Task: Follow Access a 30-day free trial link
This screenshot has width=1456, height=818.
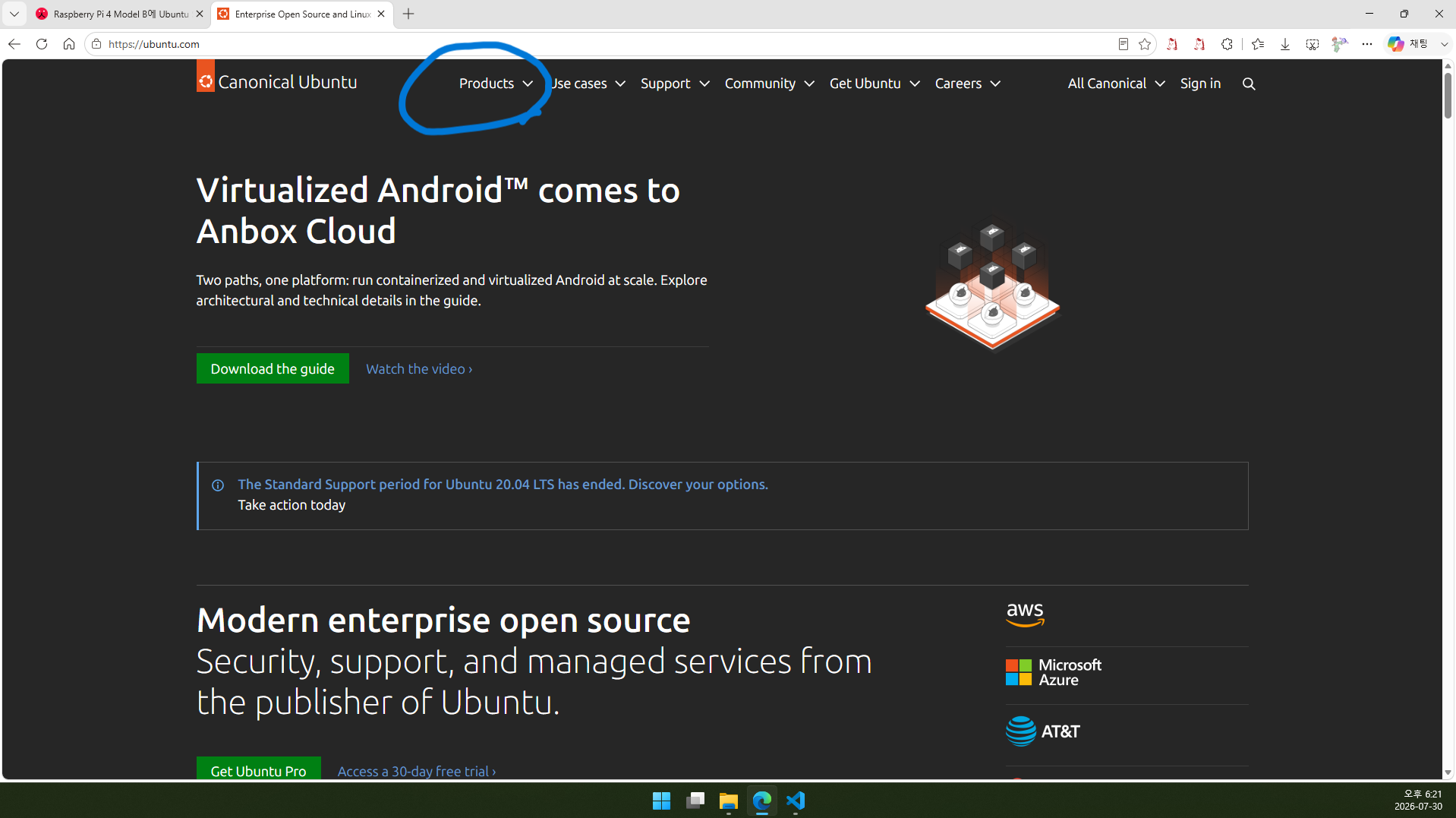Action: coord(417,771)
